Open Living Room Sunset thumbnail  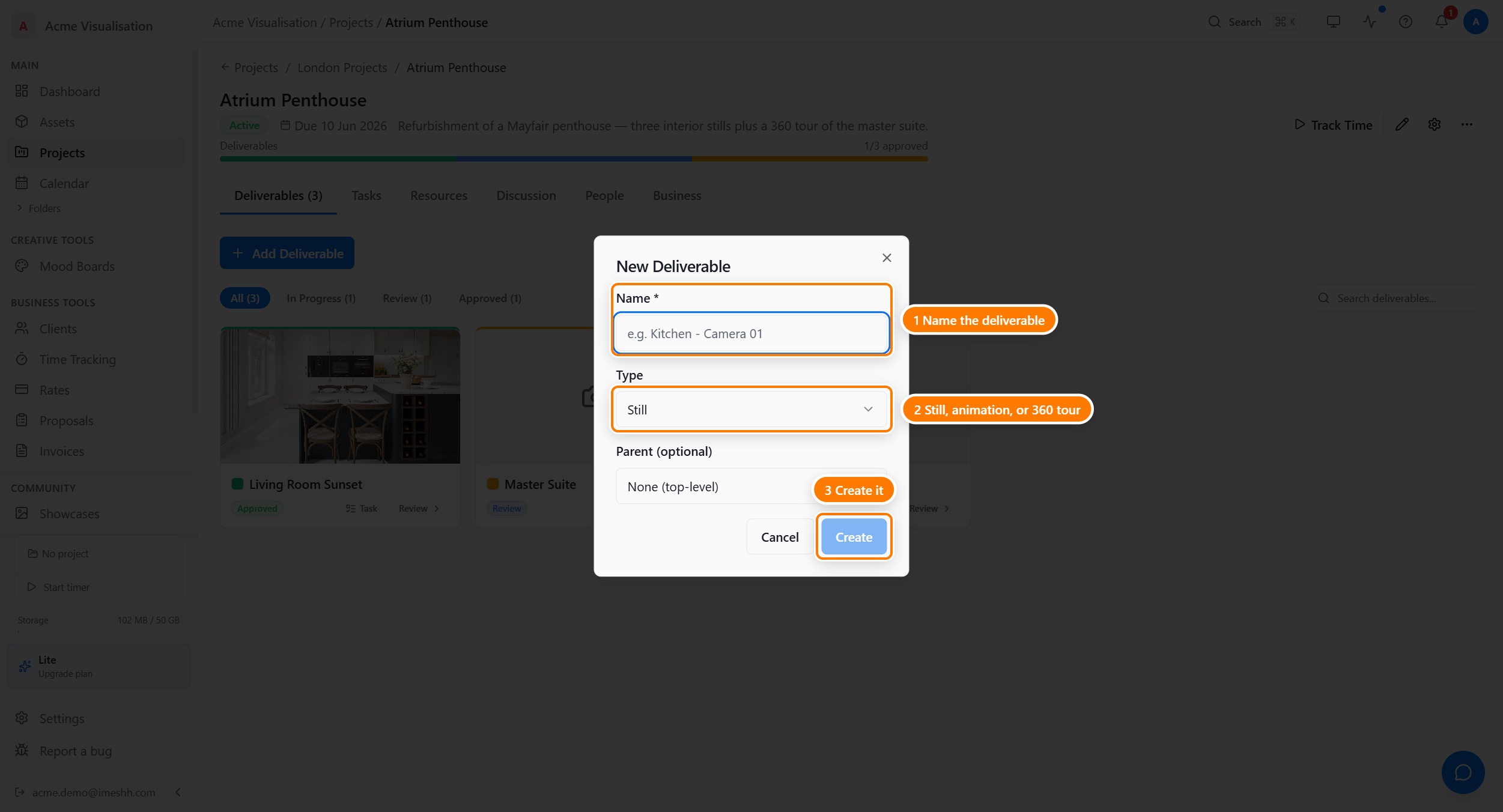(340, 395)
